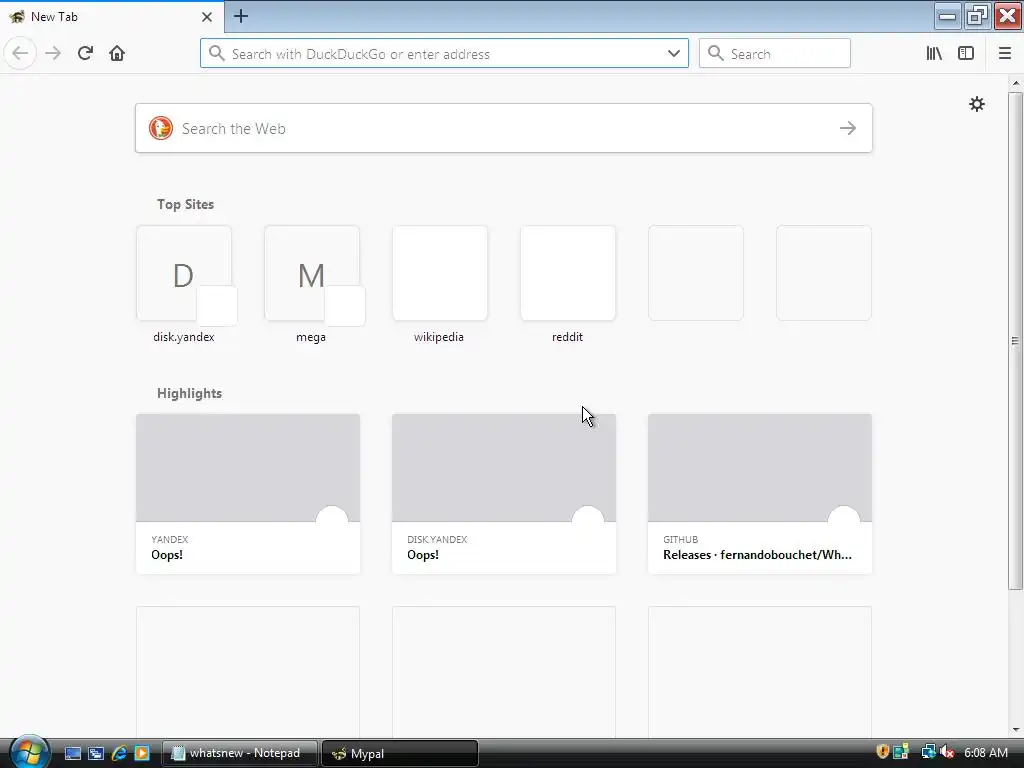The image size is (1024, 768).
Task: Expand the address bar history dropdown
Action: coord(673,54)
